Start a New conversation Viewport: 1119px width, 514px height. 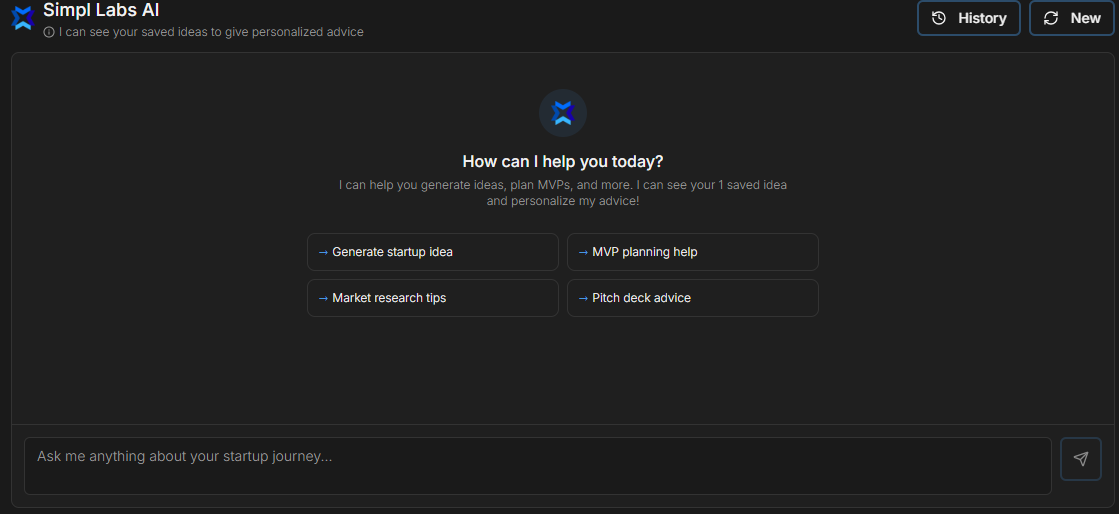tap(1072, 18)
